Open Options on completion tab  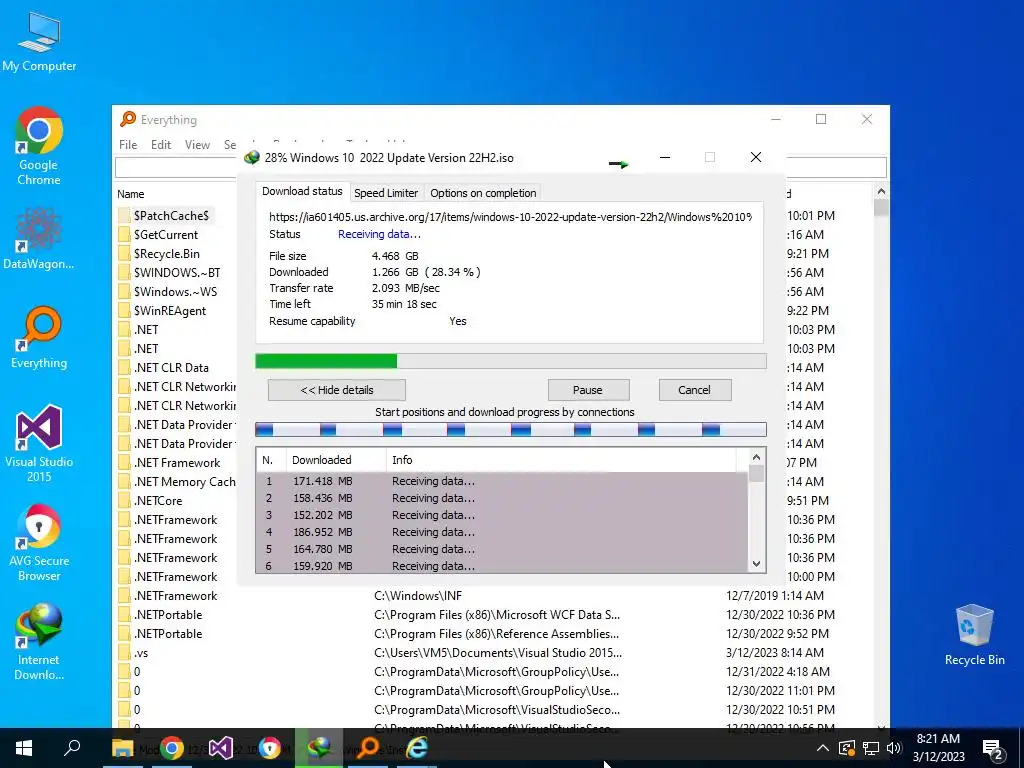(483, 193)
